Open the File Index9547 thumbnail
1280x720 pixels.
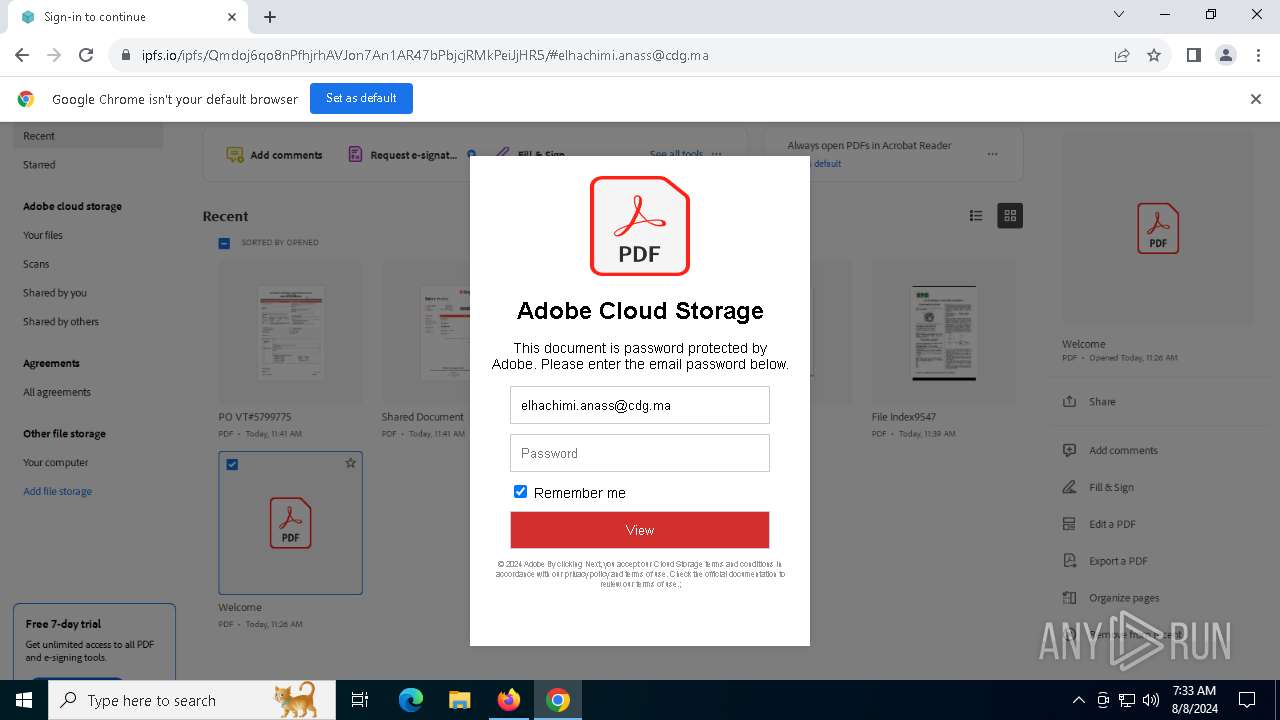pos(943,333)
